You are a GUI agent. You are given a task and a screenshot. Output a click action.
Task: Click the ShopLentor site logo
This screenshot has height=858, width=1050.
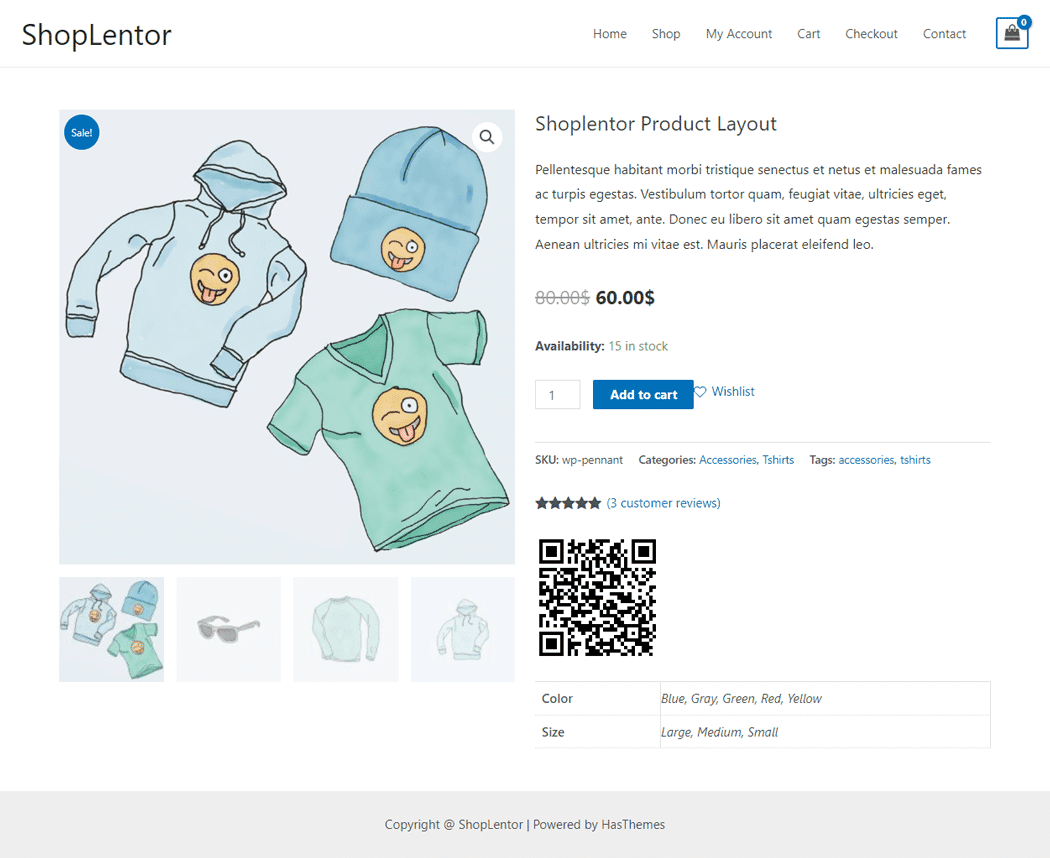coord(96,35)
